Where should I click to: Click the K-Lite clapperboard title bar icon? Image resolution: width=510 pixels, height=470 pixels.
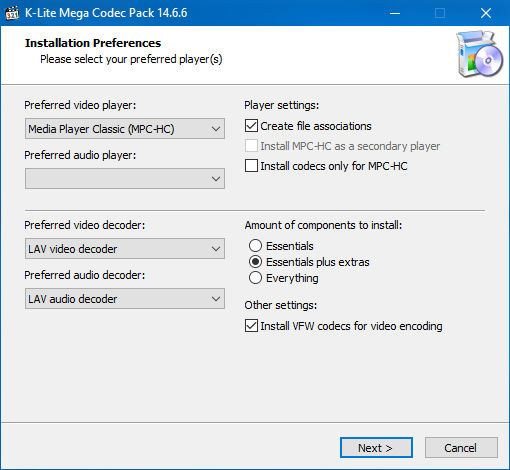(x=12, y=13)
